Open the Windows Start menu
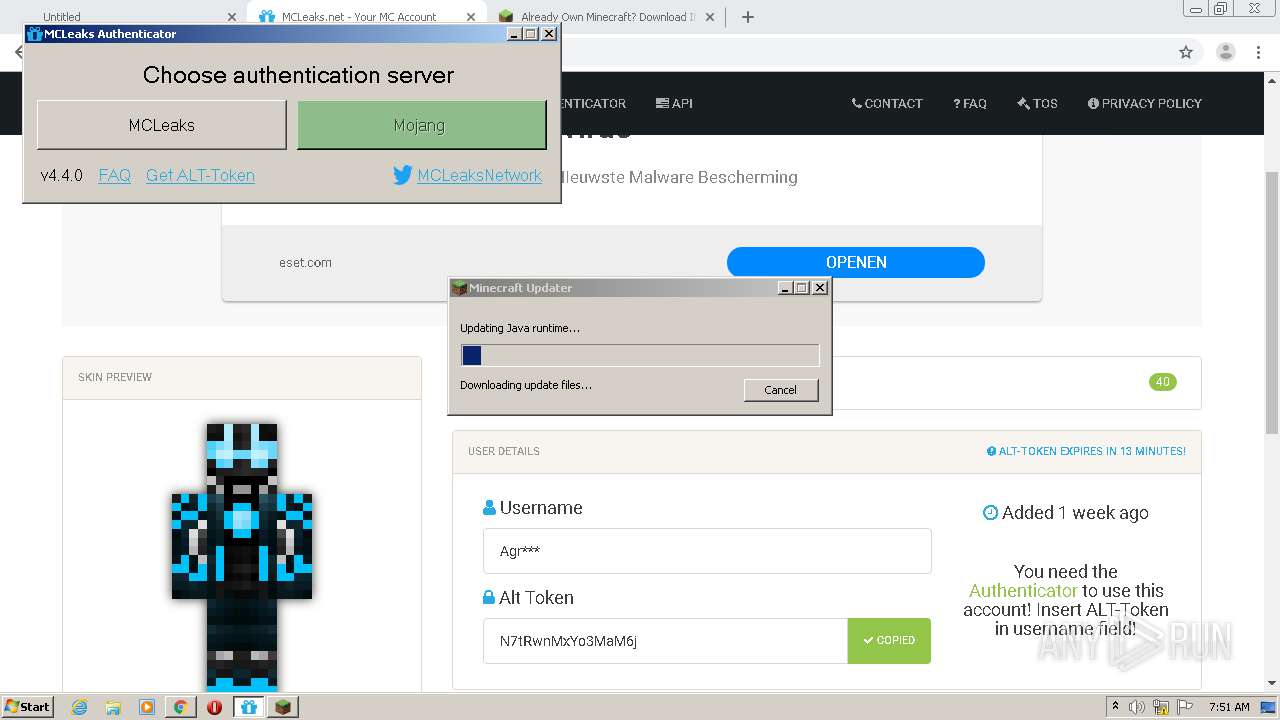 [x=27, y=706]
